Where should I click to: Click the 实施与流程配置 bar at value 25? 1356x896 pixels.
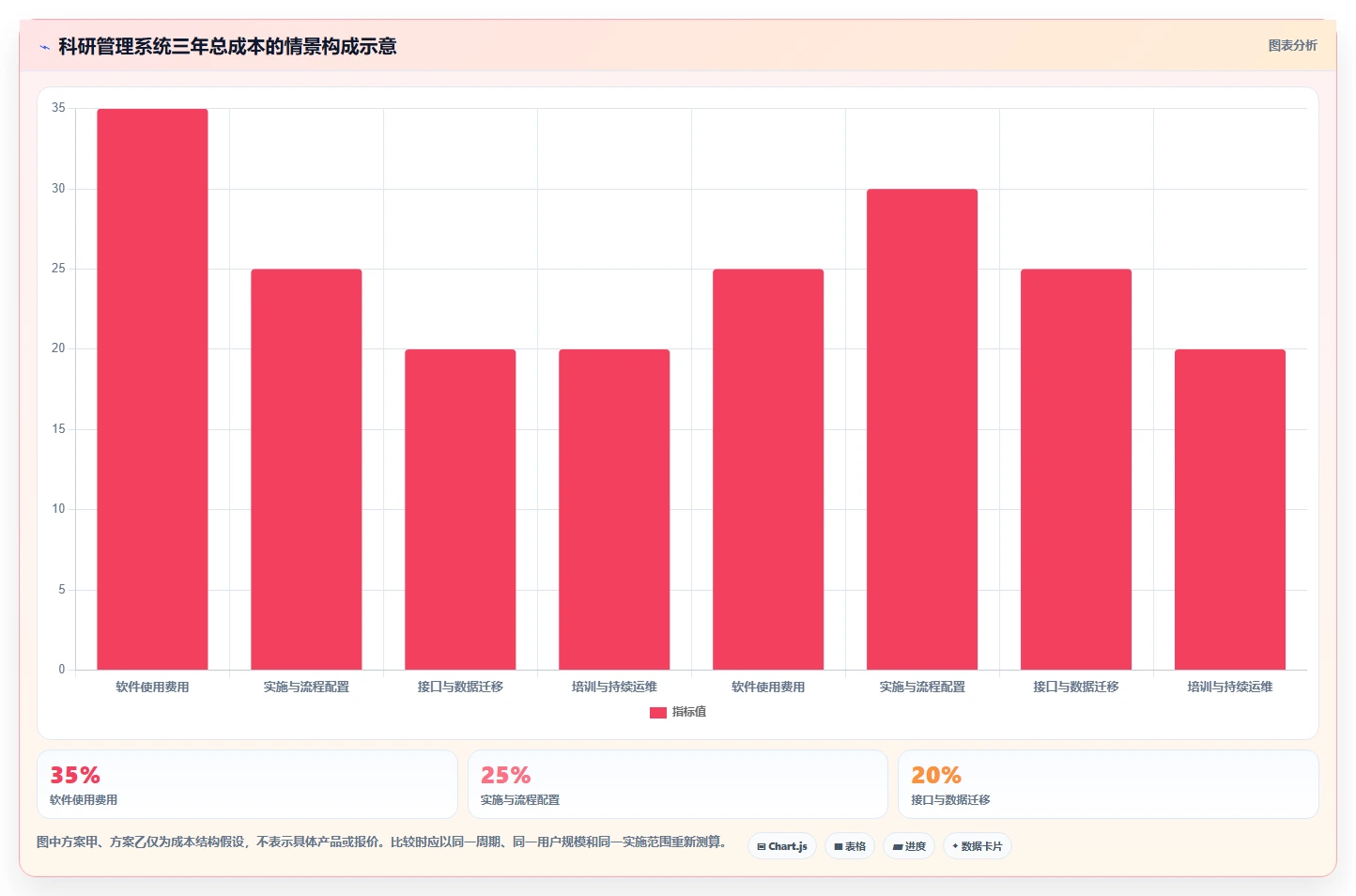click(306, 470)
